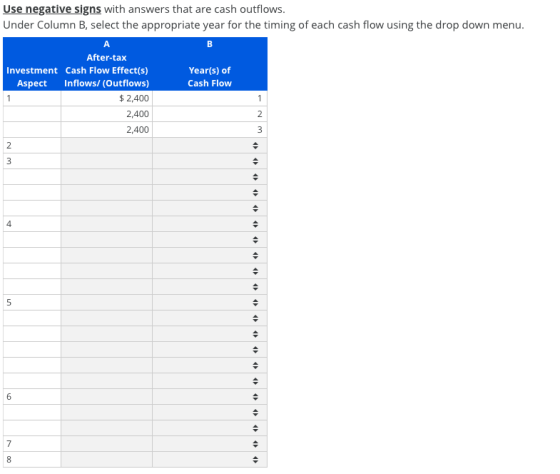Image resolution: width=560 pixels, height=474 pixels.
Task: Click cash flow input directly below aspect 6 row
Action: (x=107, y=413)
